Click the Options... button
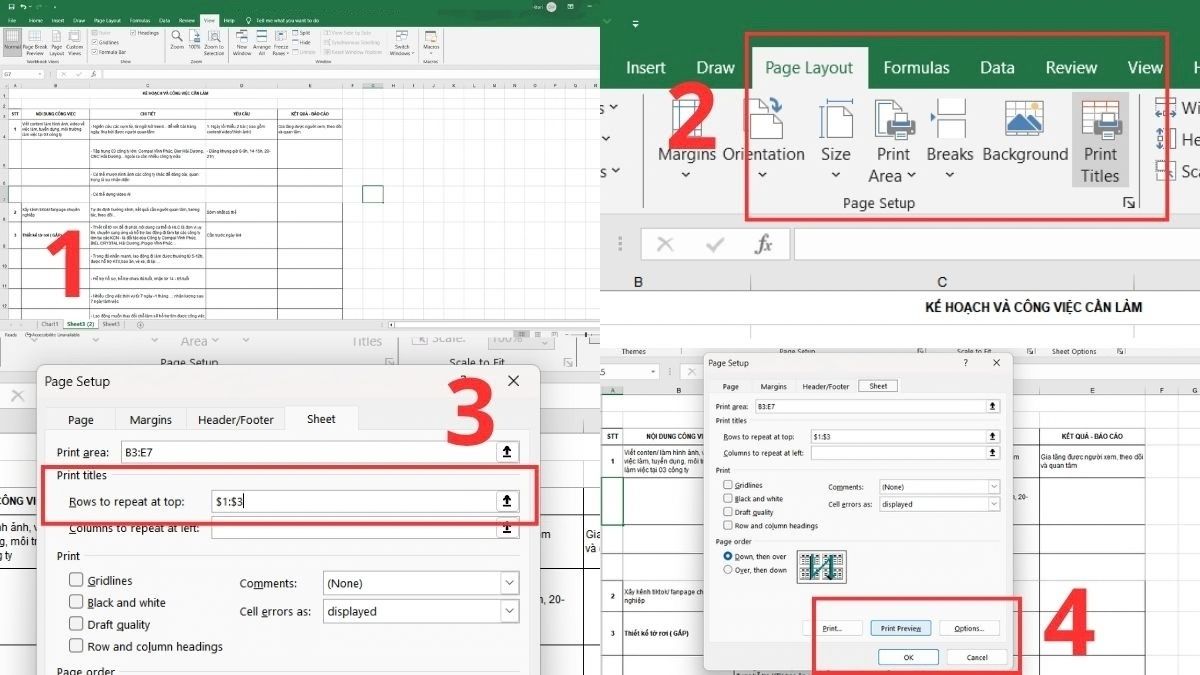This screenshot has height=675, width=1200. (x=969, y=627)
